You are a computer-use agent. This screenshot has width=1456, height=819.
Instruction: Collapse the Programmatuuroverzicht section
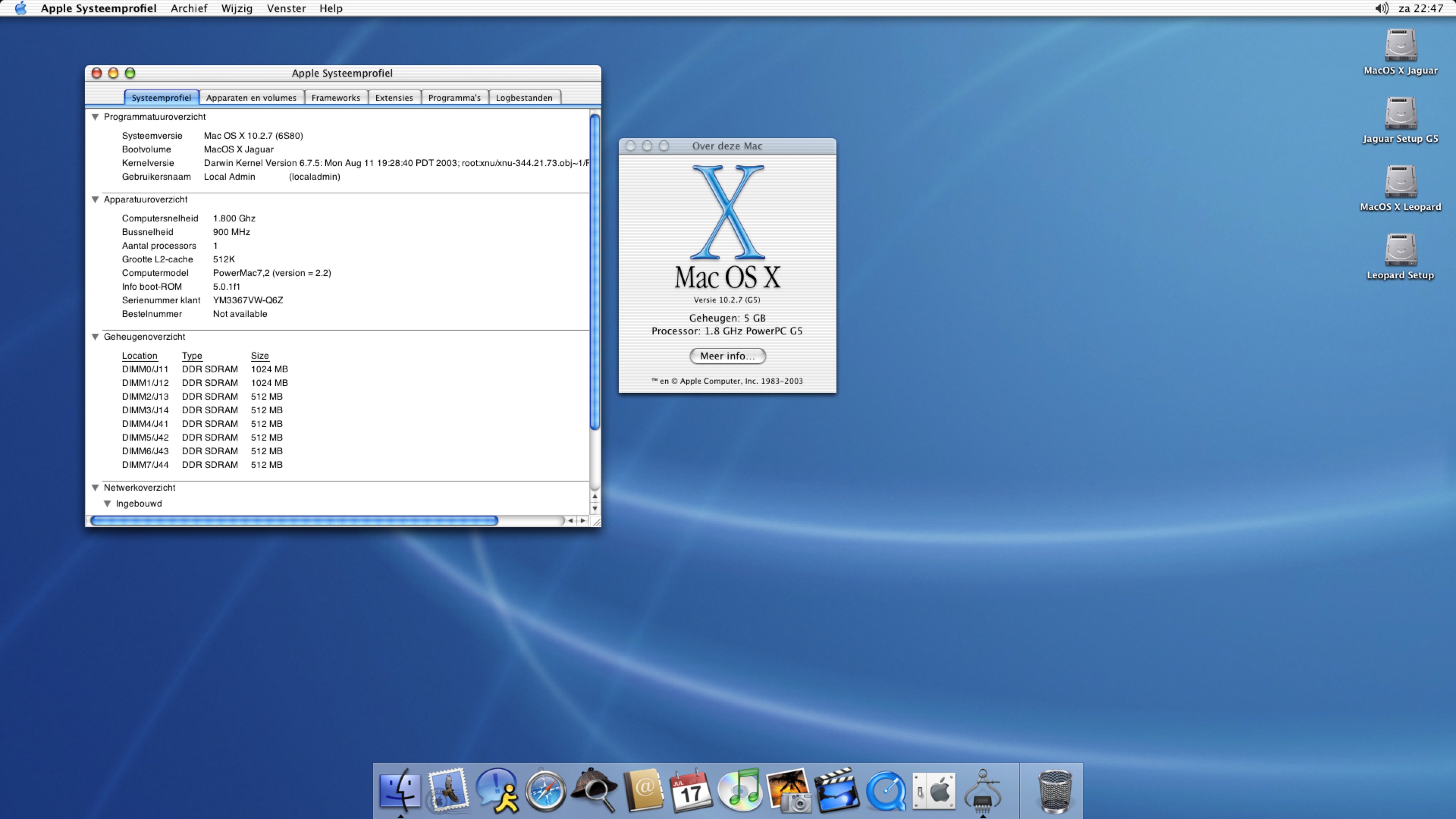click(95, 117)
